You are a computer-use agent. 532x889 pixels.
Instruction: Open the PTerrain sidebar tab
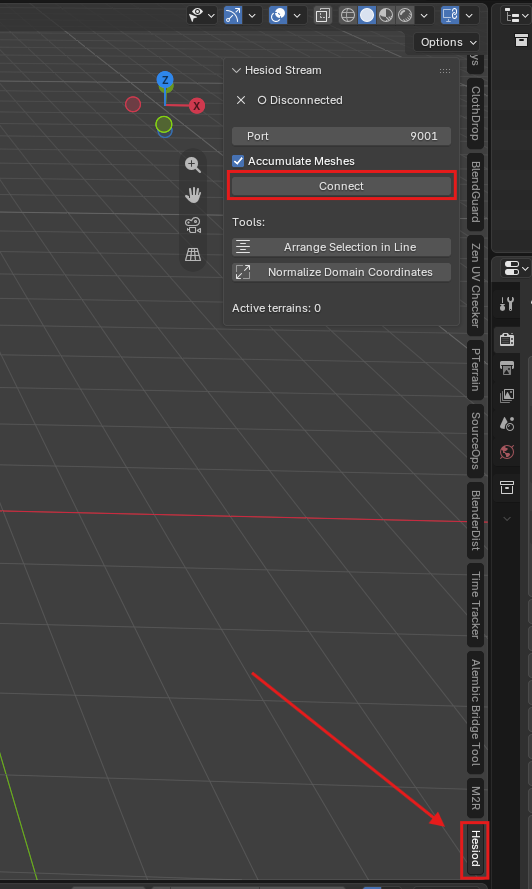point(475,369)
